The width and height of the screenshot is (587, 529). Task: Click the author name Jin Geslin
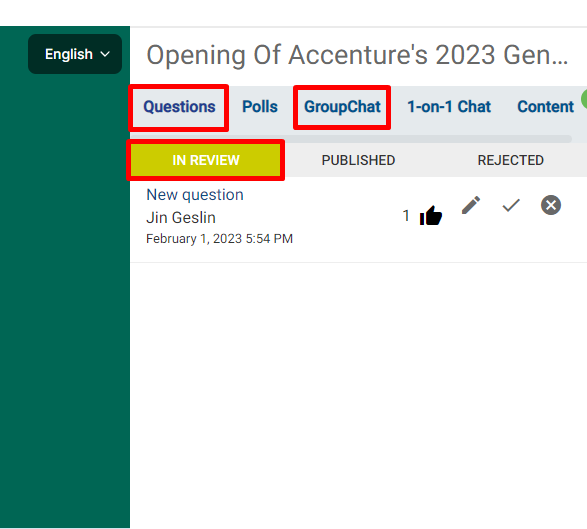[x=181, y=218]
